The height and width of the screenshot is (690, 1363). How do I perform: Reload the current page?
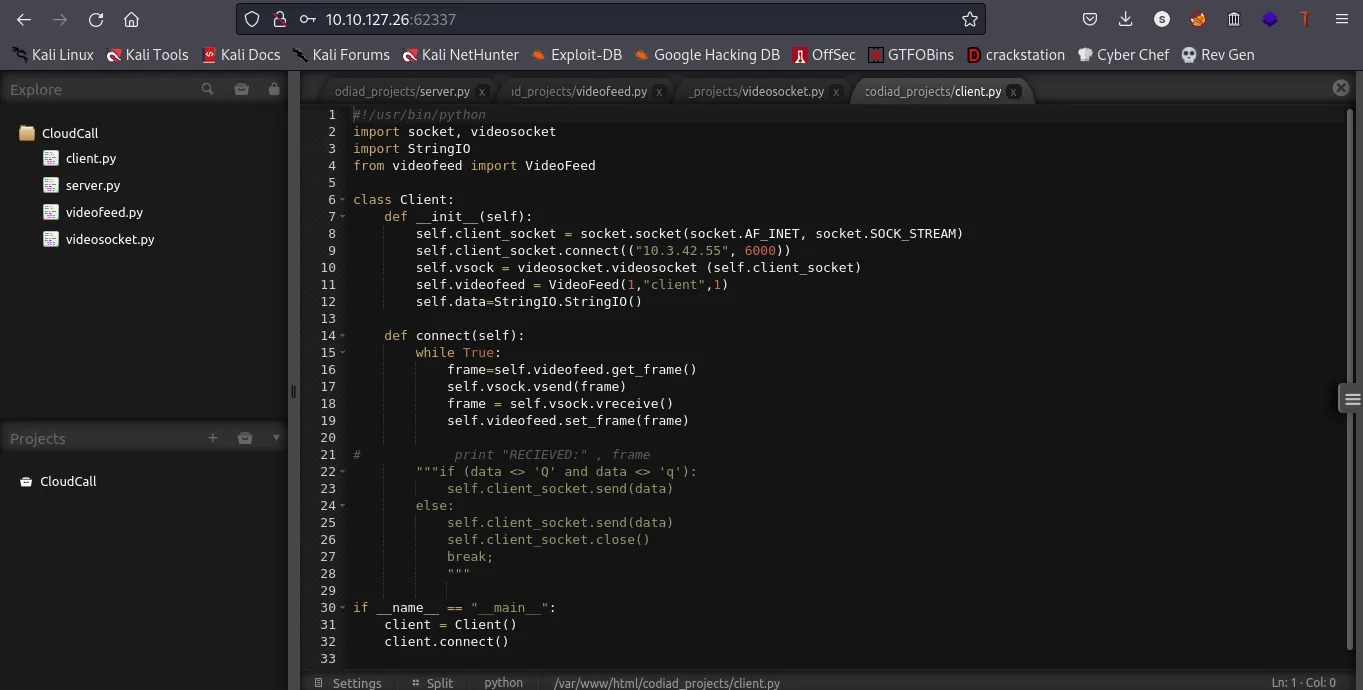[x=96, y=19]
